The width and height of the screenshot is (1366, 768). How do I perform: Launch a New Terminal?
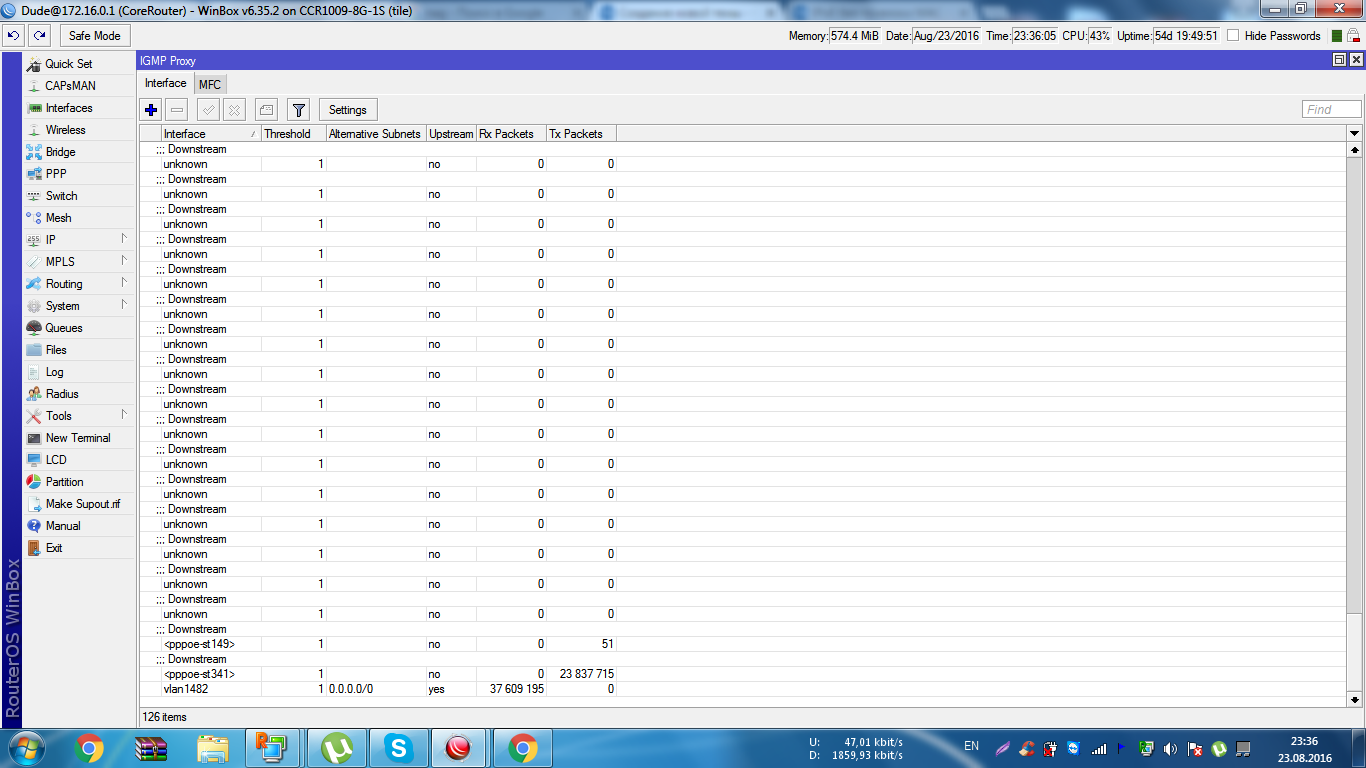79,438
